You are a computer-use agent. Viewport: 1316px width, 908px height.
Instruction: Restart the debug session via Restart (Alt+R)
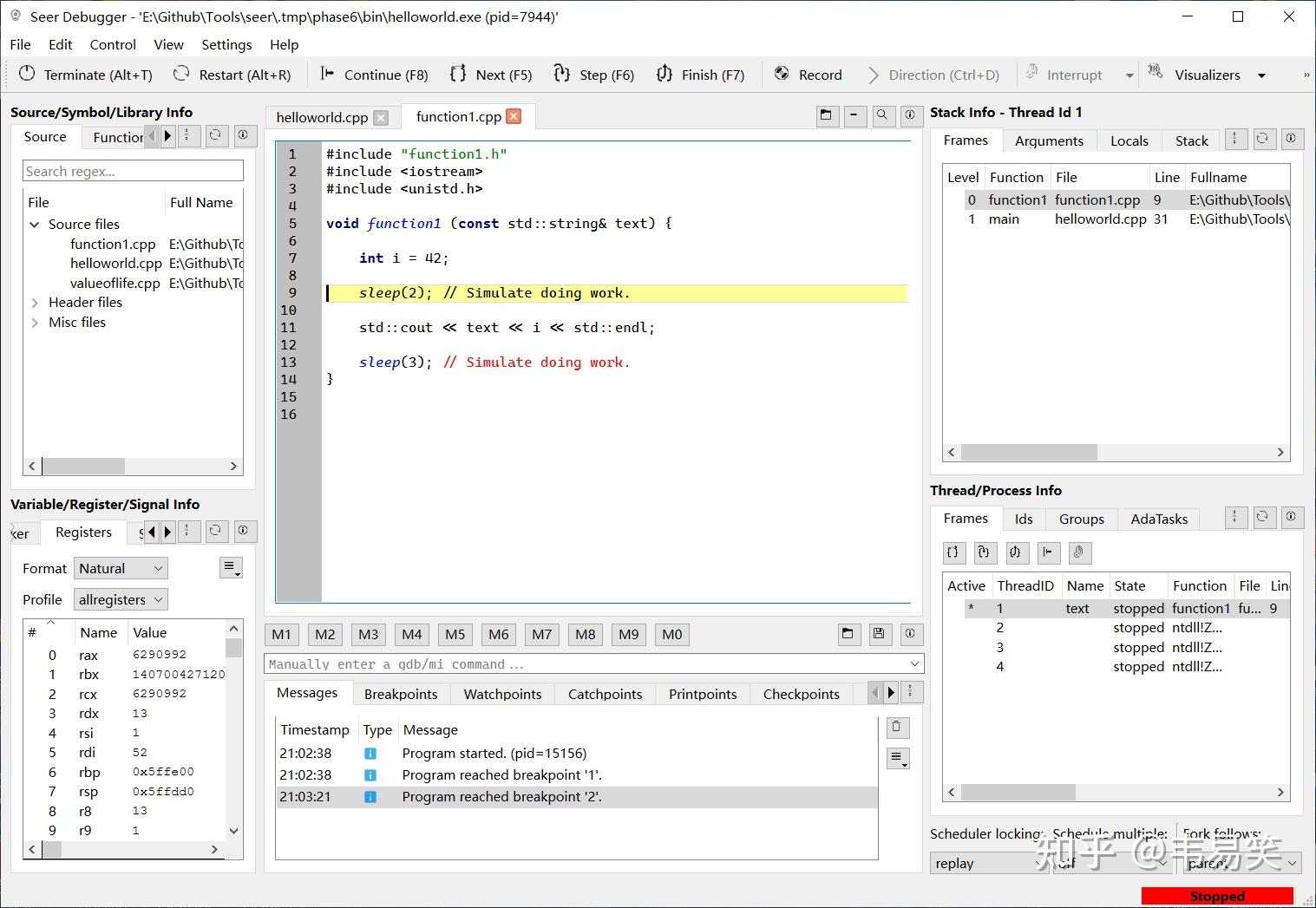pyautogui.click(x=232, y=75)
